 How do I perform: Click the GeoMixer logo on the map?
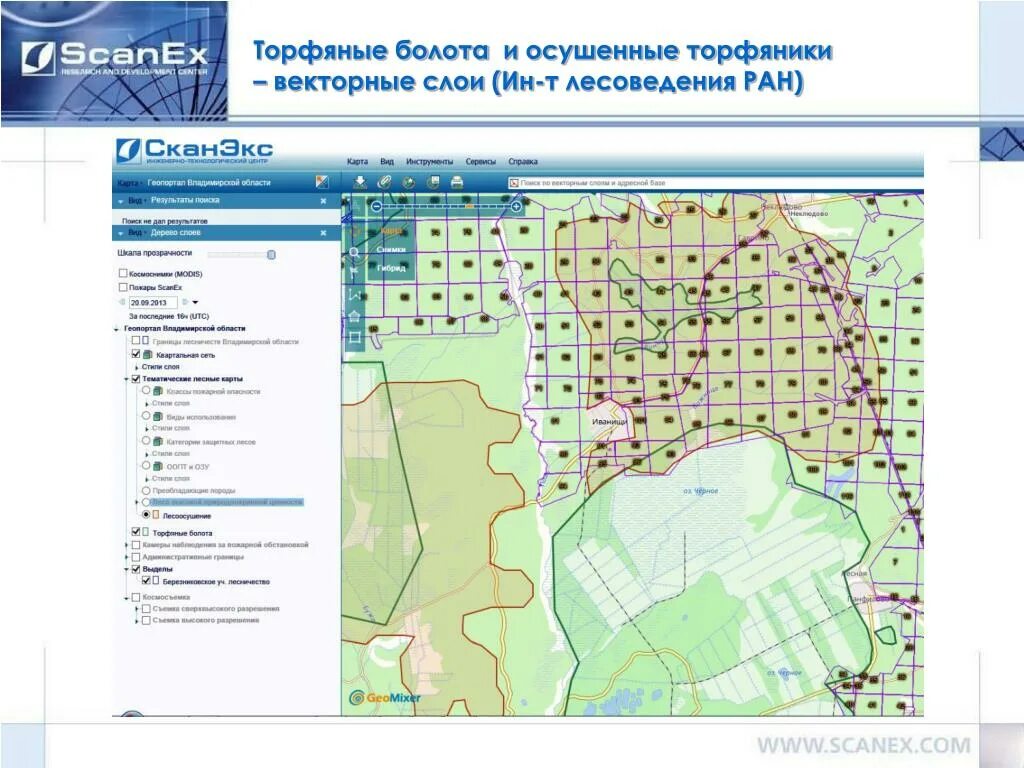coord(385,697)
